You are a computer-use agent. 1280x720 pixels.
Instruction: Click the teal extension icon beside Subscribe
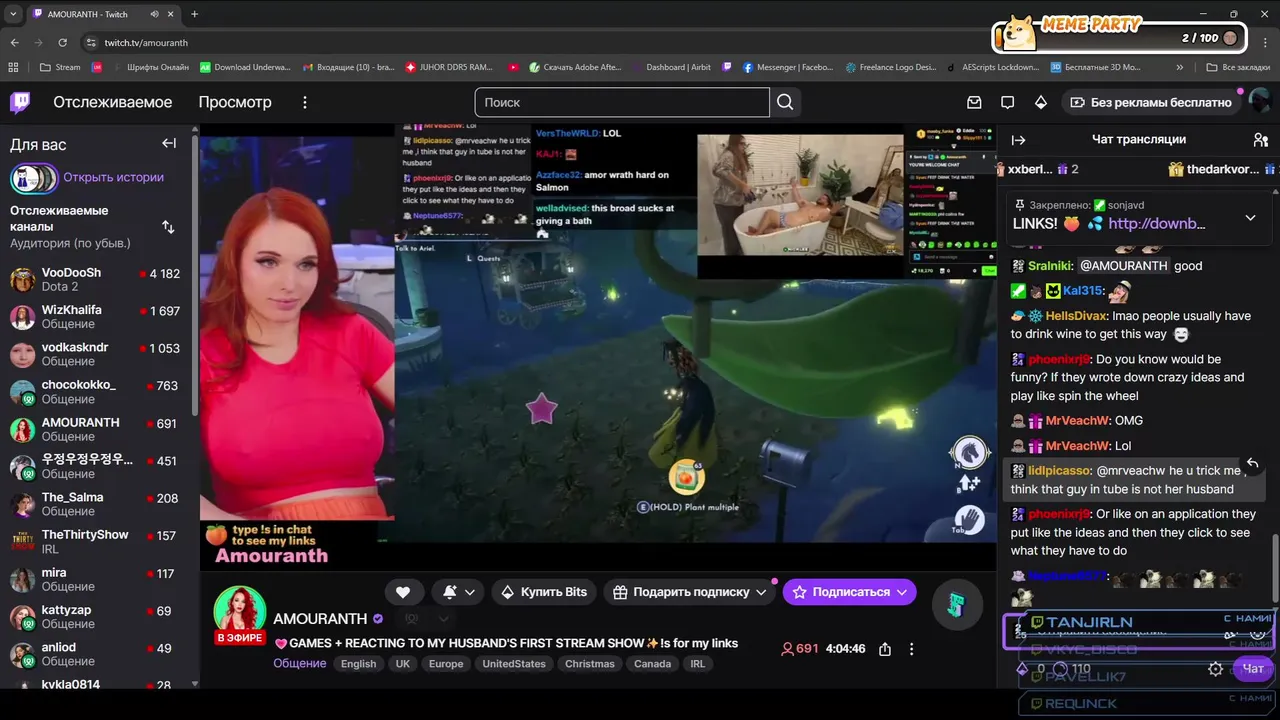(956, 605)
